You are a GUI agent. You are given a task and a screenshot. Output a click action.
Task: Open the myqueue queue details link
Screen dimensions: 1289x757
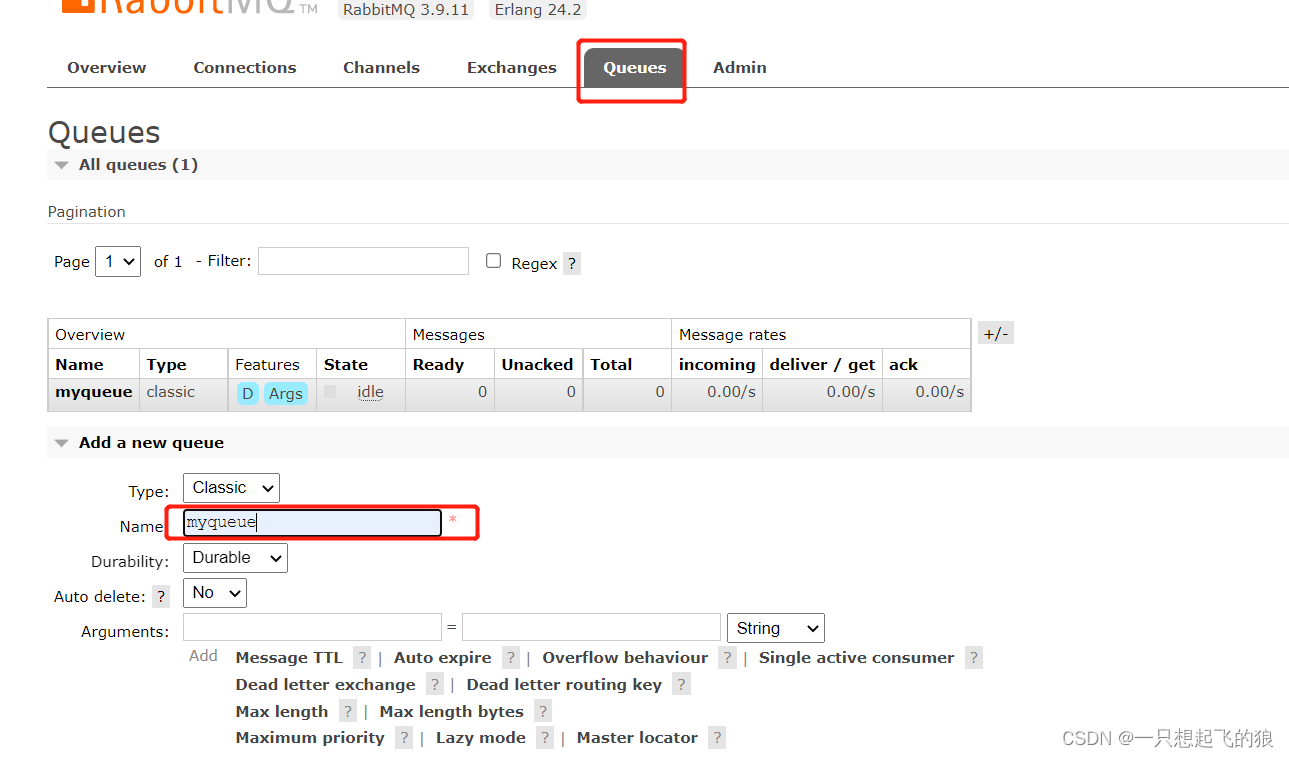click(93, 393)
